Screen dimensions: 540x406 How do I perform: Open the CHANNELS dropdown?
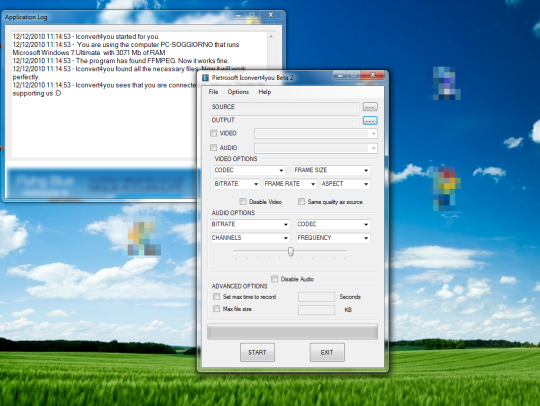point(250,238)
